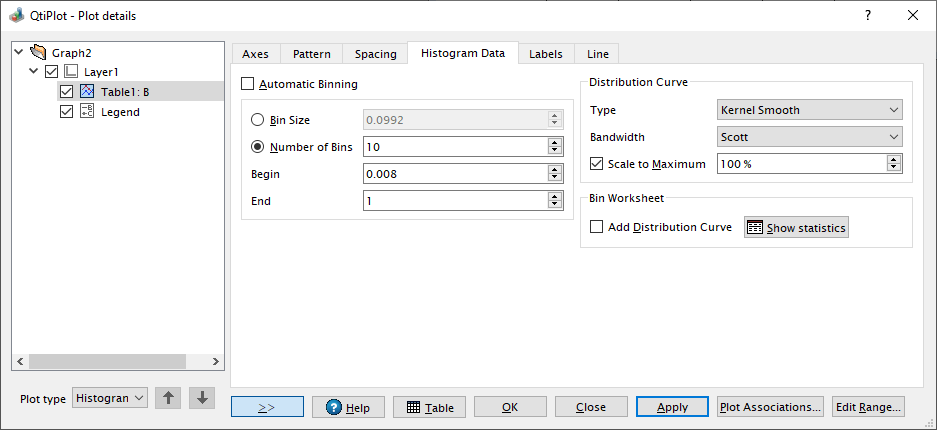Uncheck Scale to Maximum option
The image size is (937, 430).
click(x=597, y=164)
